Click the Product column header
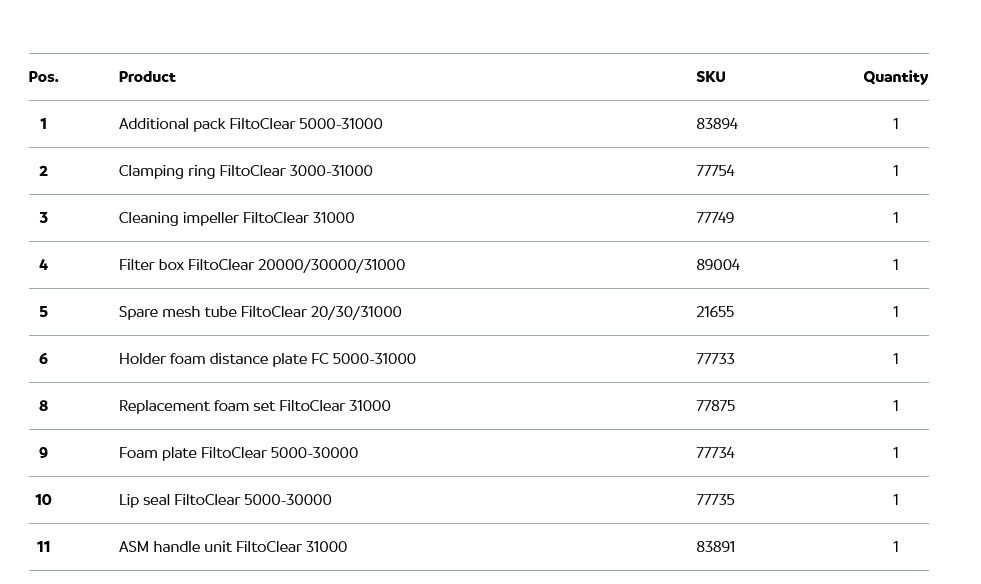The height and width of the screenshot is (584, 981). tap(147, 77)
